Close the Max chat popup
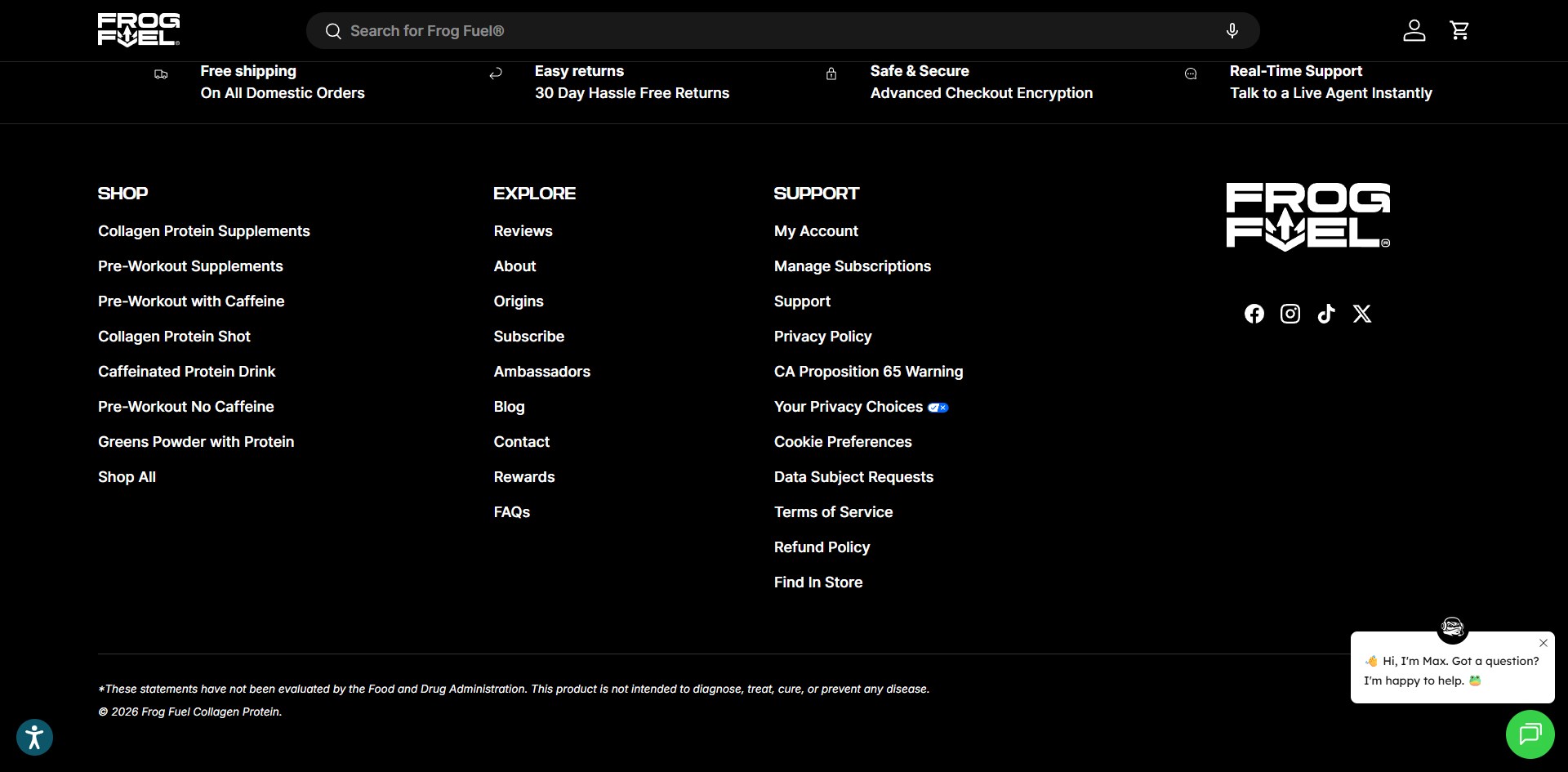The image size is (1568, 772). click(1543, 643)
